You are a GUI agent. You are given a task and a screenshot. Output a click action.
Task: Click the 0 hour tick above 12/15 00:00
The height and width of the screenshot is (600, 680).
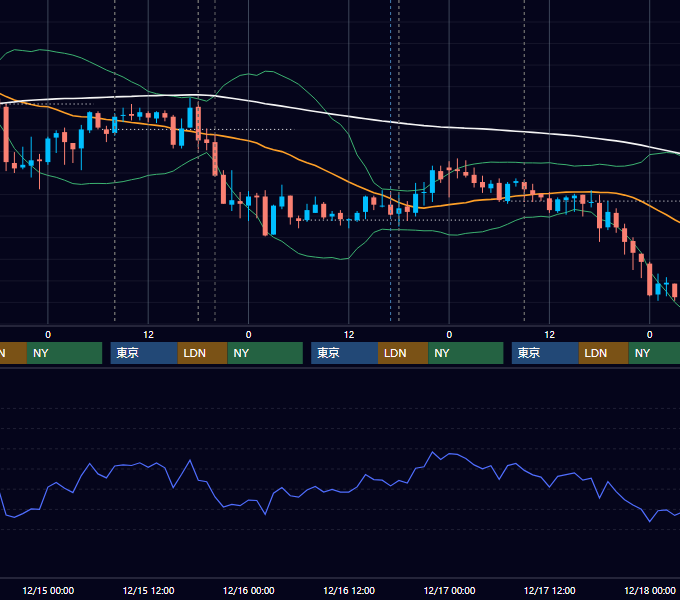click(x=48, y=335)
